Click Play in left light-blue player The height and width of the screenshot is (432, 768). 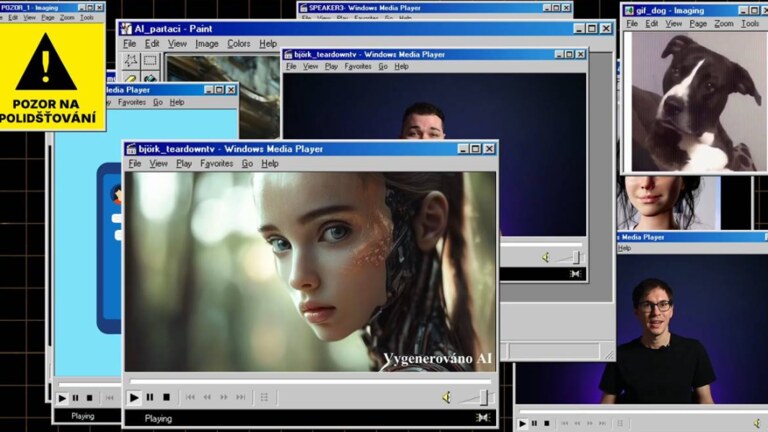pyautogui.click(x=62, y=398)
